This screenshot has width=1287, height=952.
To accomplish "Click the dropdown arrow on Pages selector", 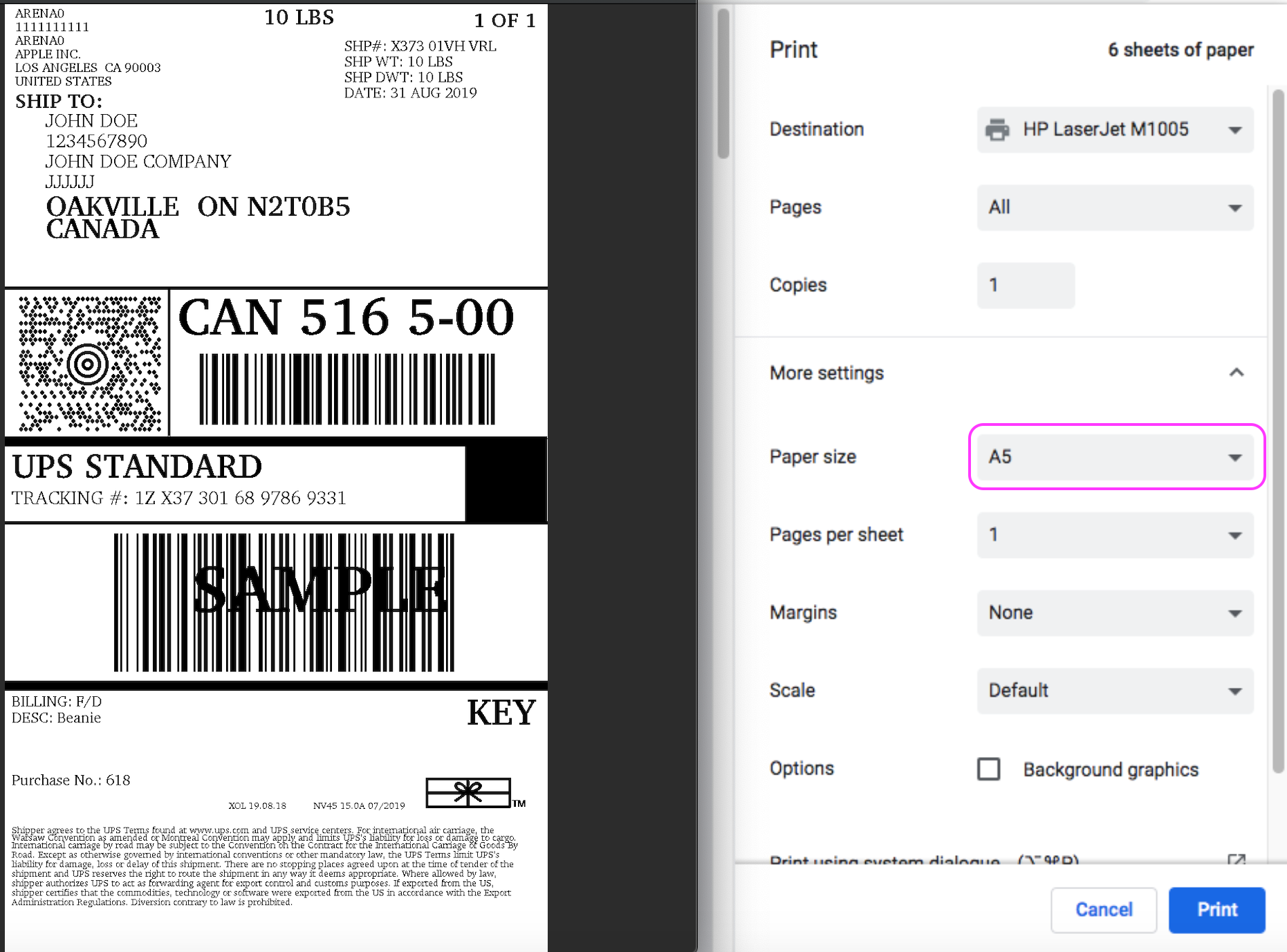I will pos(1234,207).
